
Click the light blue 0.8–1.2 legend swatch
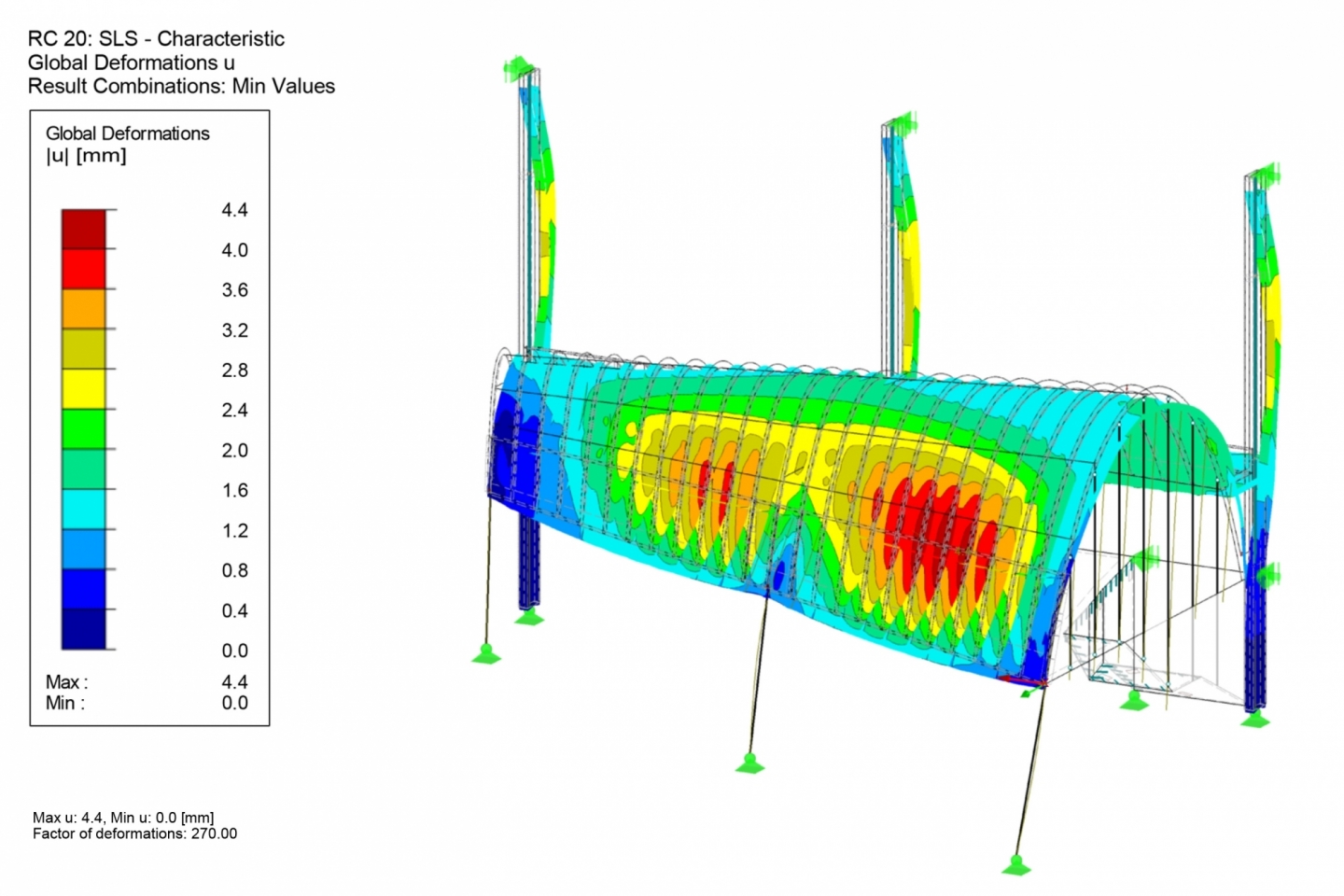tap(84, 550)
